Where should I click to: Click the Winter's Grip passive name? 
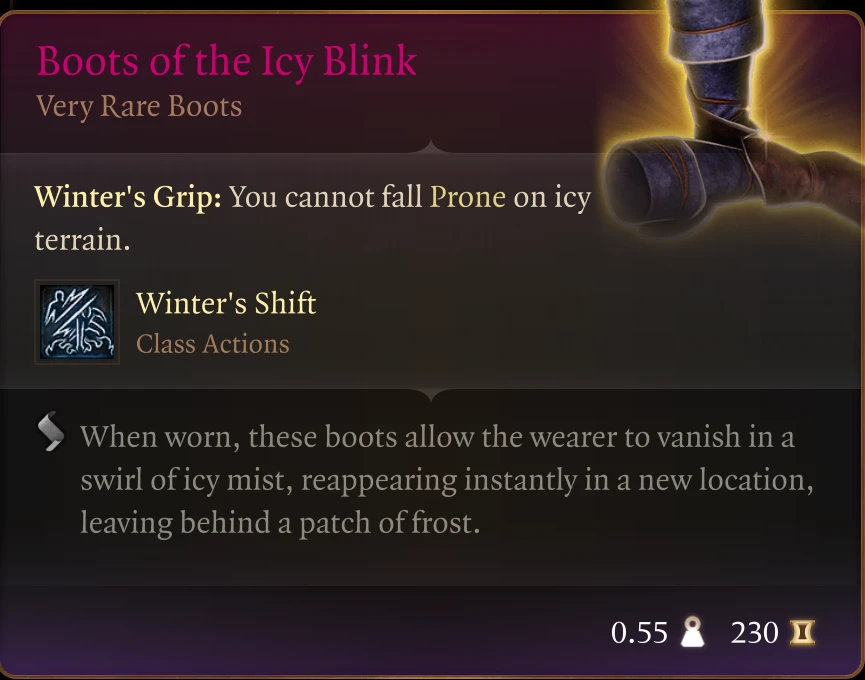click(x=128, y=197)
